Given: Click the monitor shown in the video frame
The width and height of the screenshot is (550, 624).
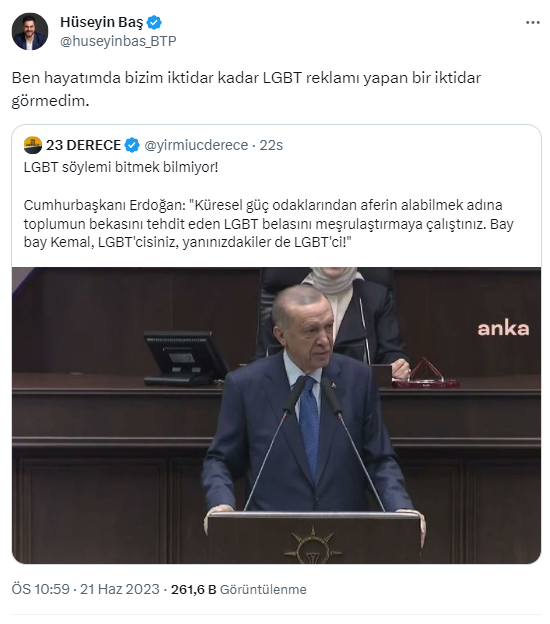Looking at the screenshot, I should [186, 358].
